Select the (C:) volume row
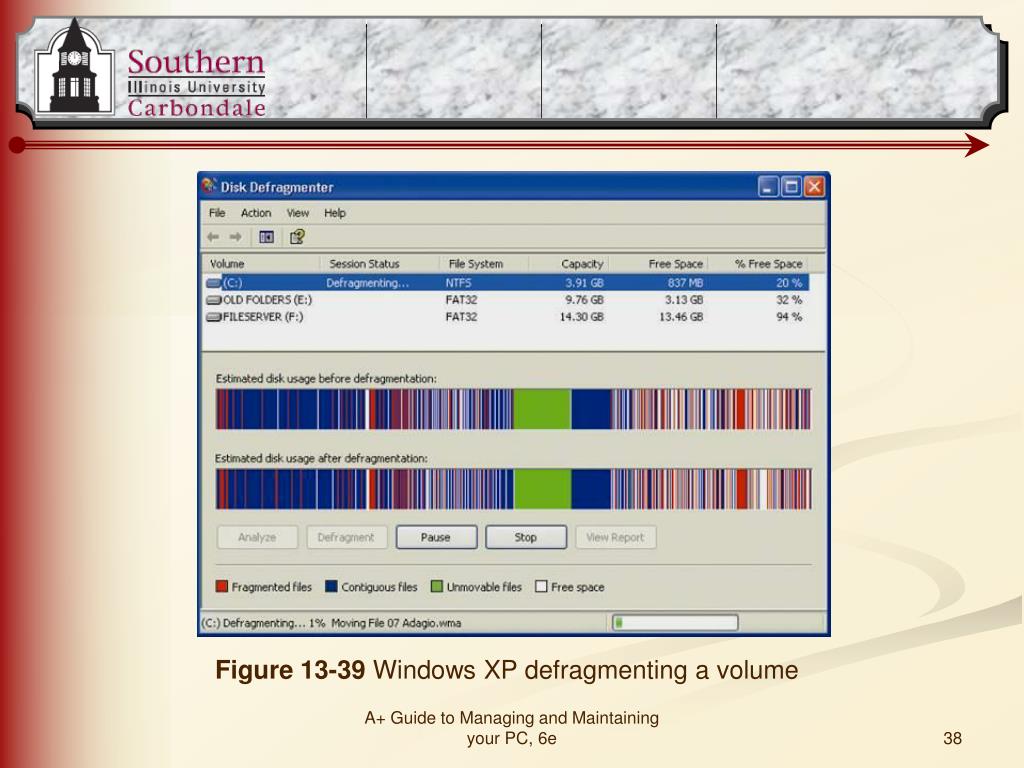The image size is (1024, 768). (507, 283)
